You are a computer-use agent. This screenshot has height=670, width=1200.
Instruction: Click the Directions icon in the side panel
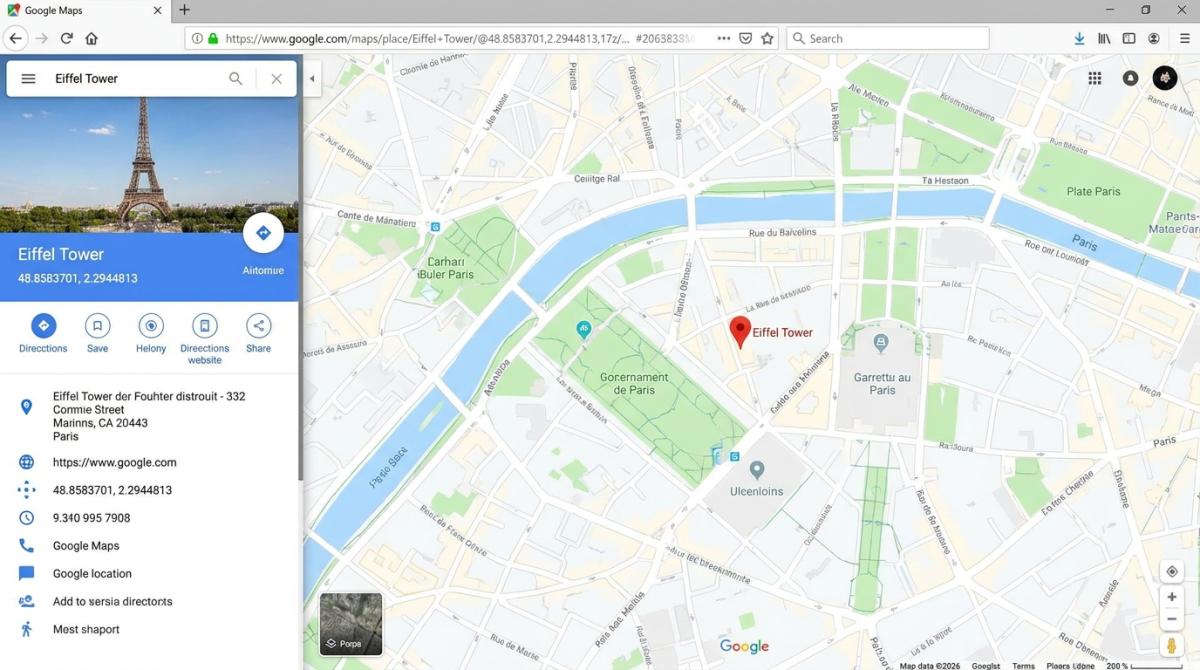[43, 326]
